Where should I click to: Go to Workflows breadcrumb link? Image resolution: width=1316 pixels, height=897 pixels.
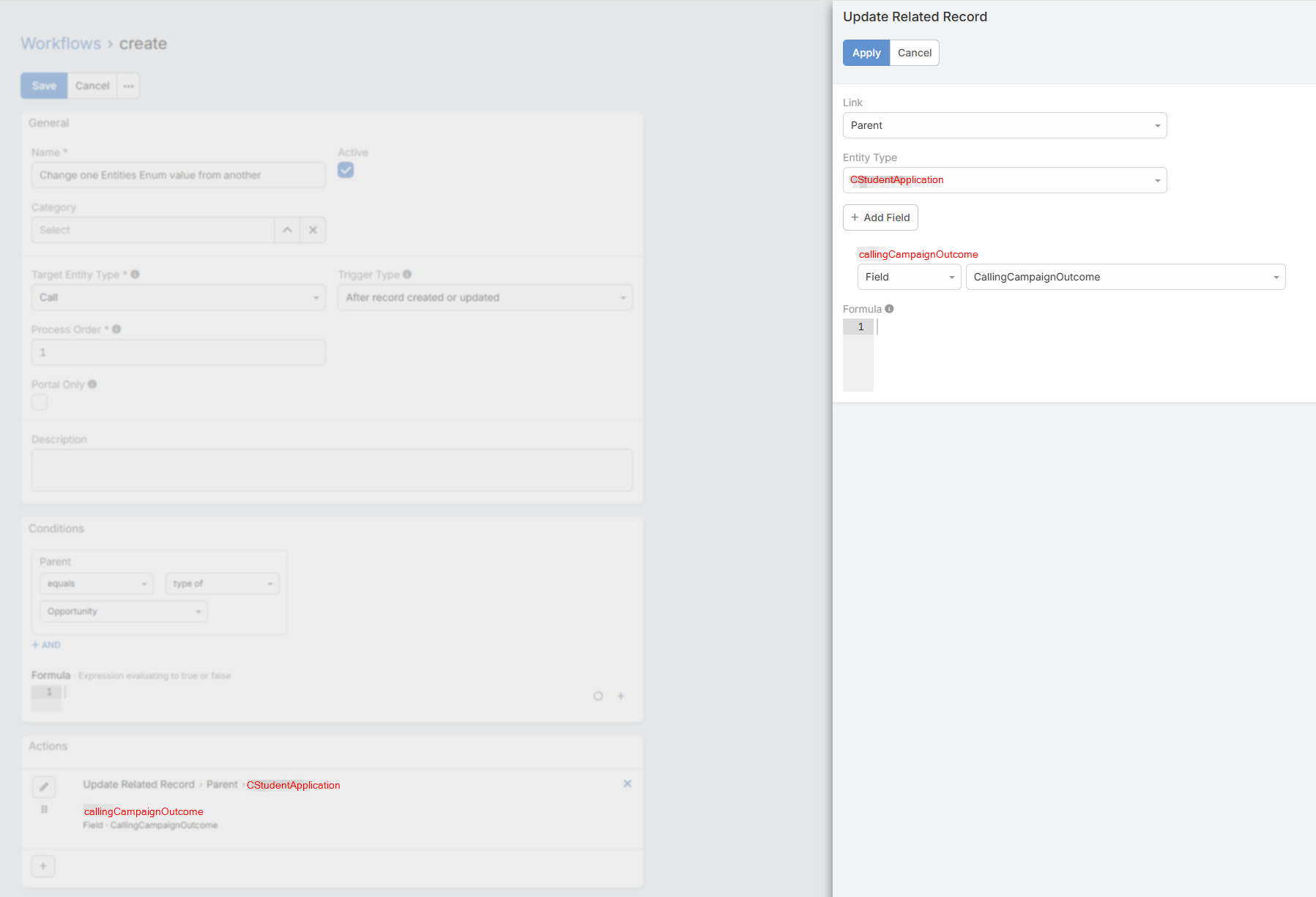pyautogui.click(x=61, y=43)
